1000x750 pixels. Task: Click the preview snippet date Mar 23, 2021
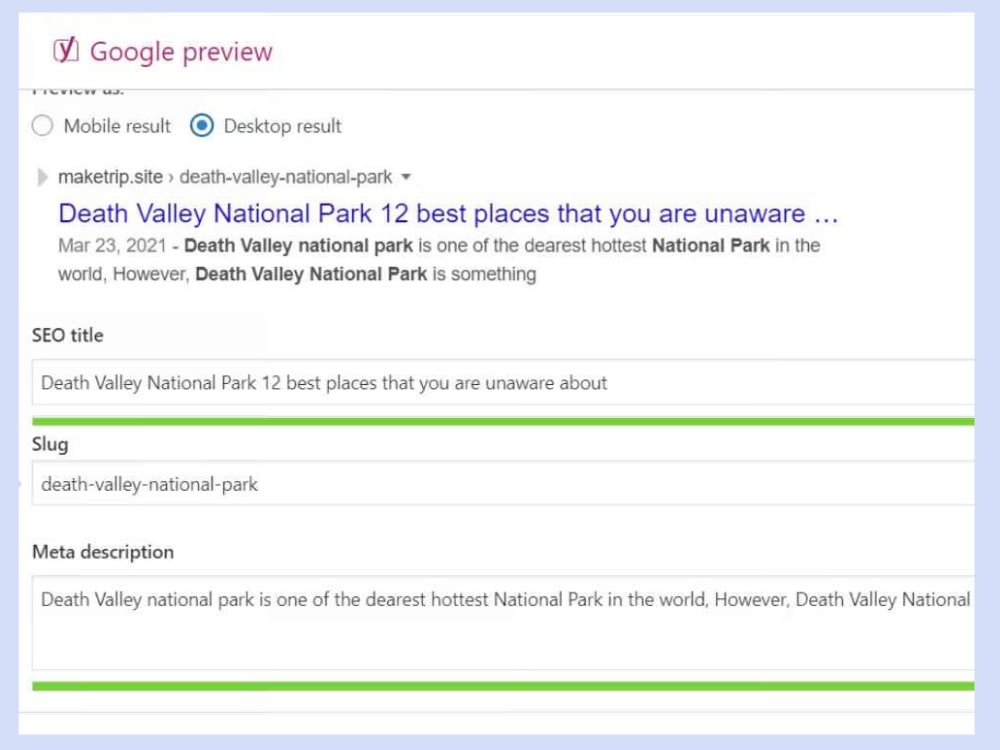(x=112, y=246)
